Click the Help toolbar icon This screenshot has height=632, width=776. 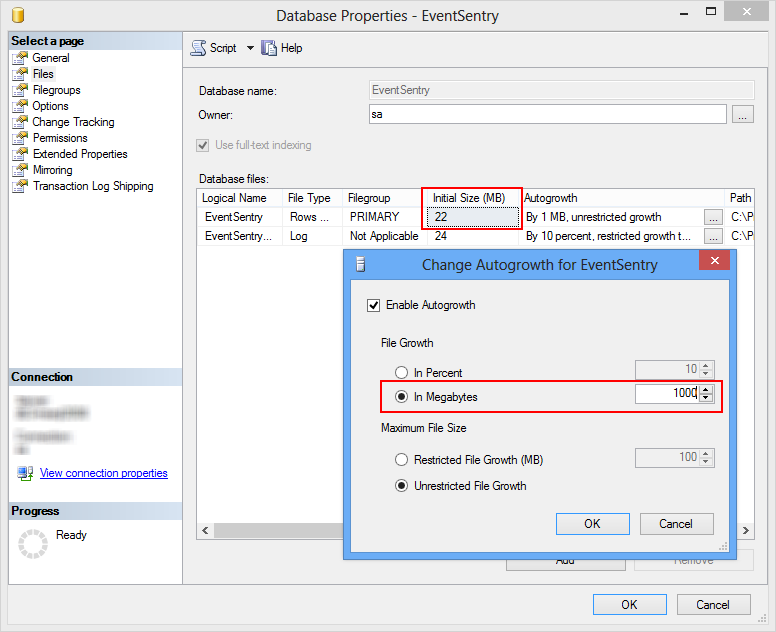click(x=269, y=48)
